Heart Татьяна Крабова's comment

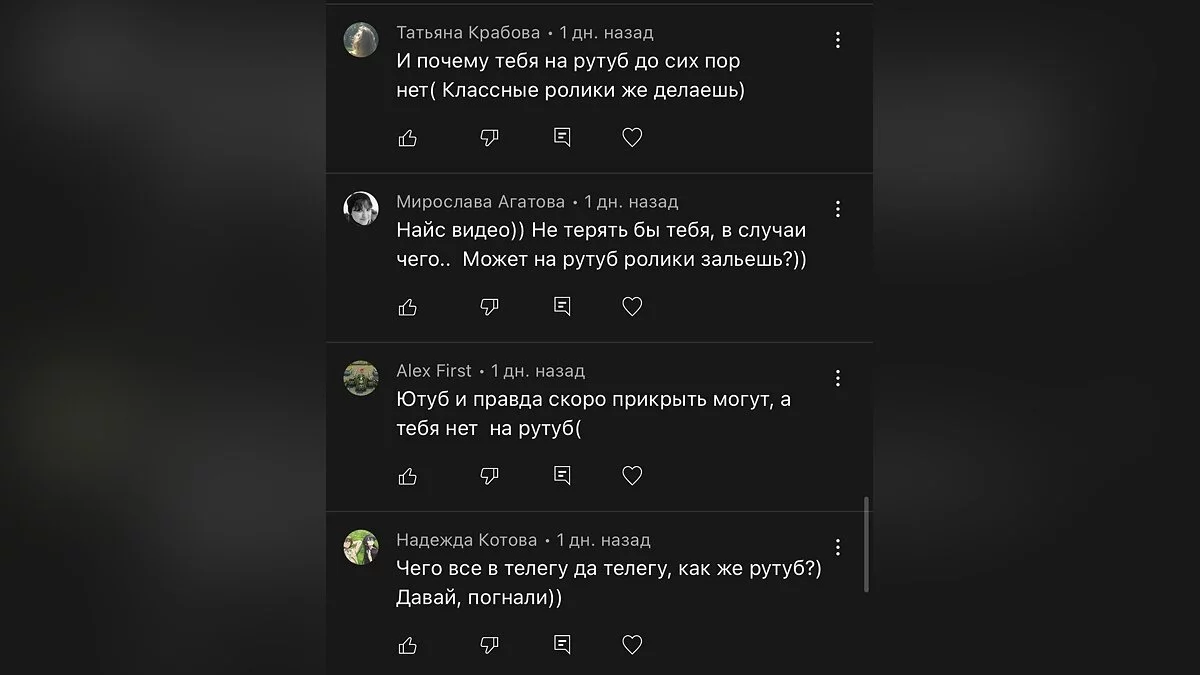(632, 138)
